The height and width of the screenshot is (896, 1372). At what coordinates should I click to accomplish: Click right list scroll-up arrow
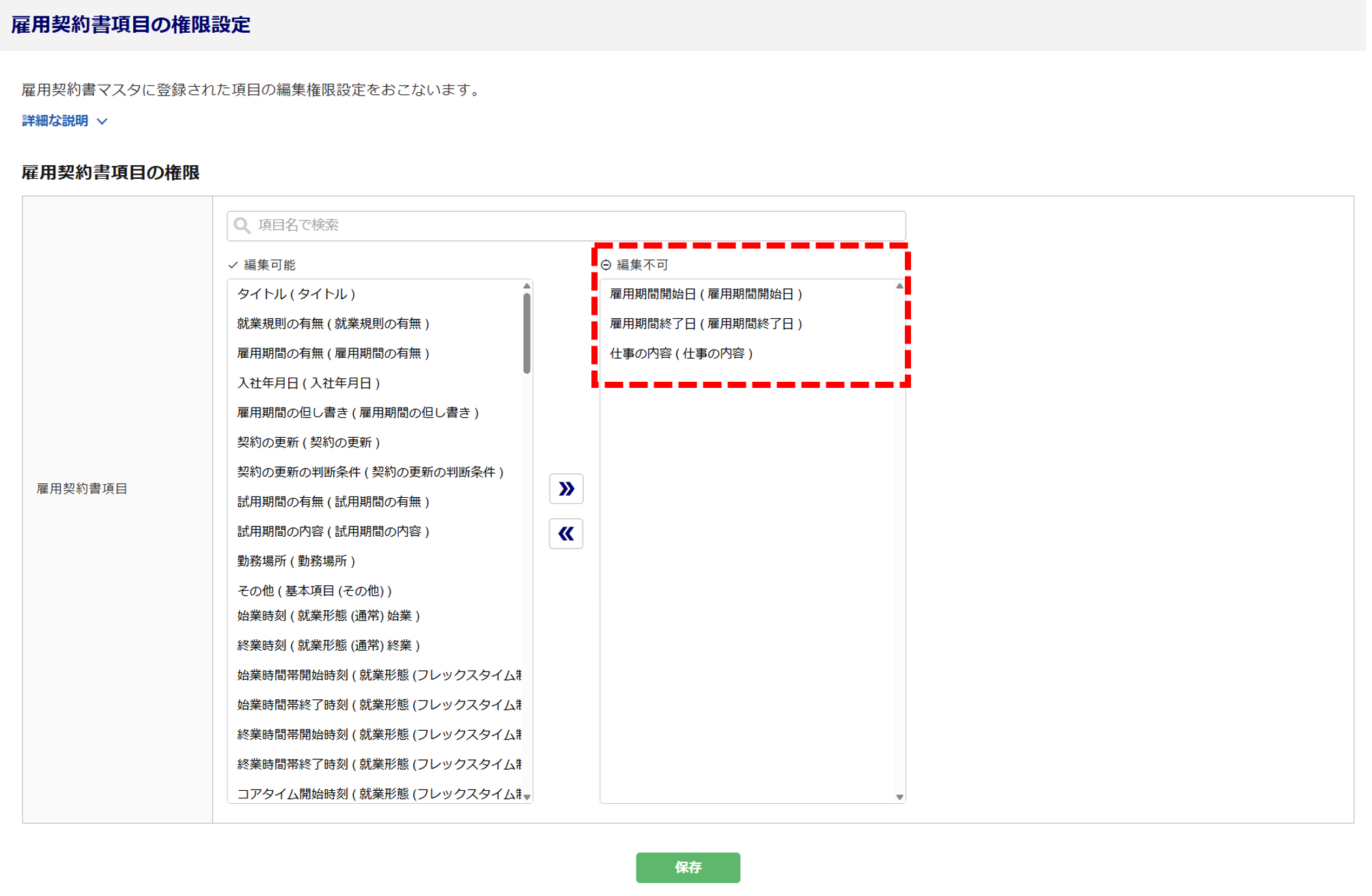coord(899,286)
